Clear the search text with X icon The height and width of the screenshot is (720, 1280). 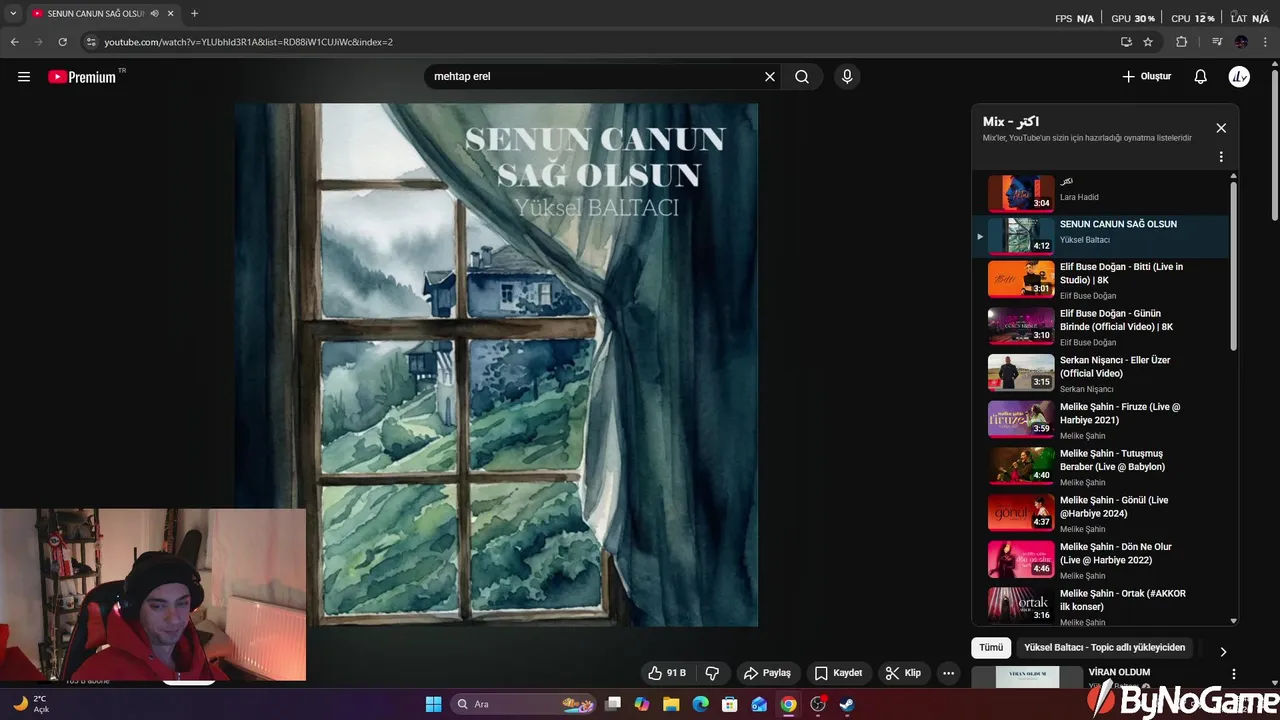coord(770,77)
